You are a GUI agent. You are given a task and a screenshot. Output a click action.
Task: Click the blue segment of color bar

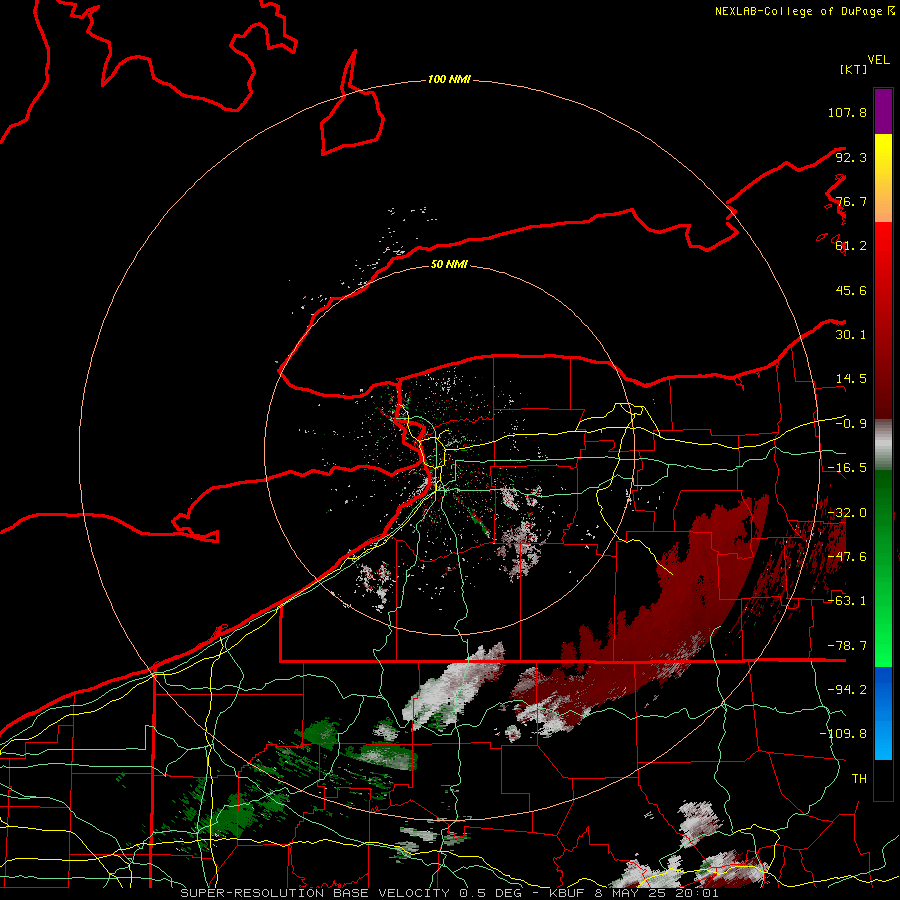[883, 713]
